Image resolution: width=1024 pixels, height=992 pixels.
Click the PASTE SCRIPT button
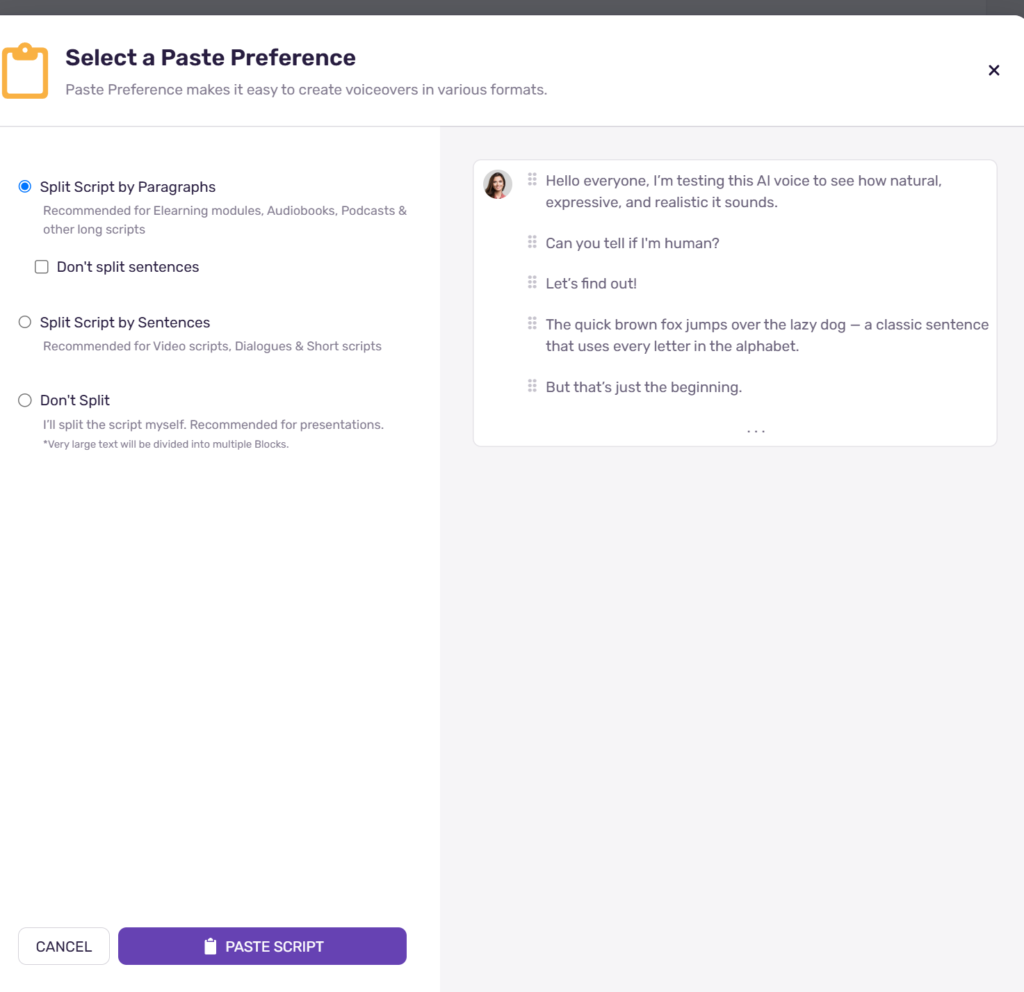point(263,946)
